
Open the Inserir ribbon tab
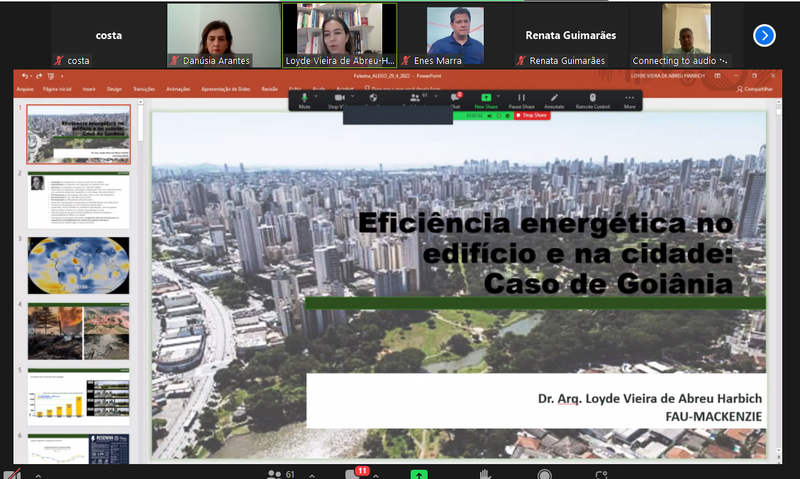click(x=89, y=89)
